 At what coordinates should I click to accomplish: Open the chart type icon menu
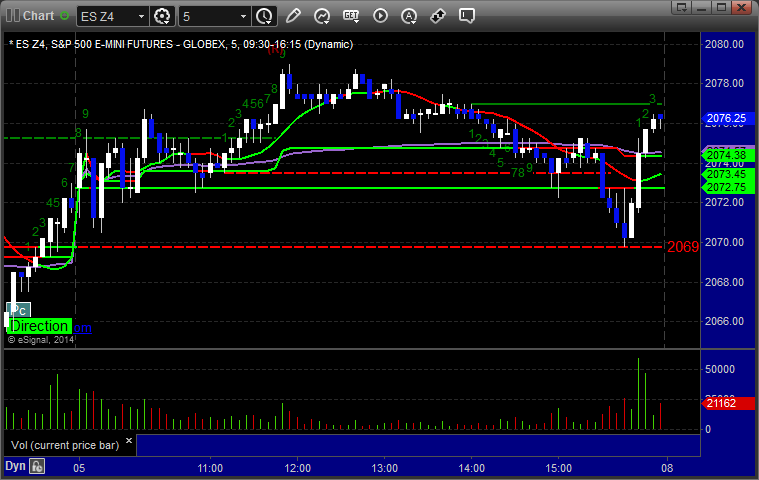coord(322,16)
